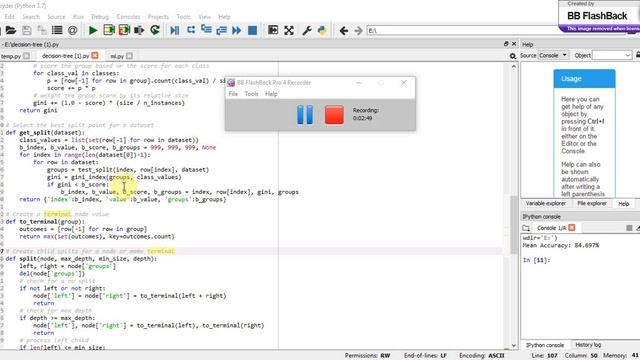Start debugging with the Debug file icon
Image resolution: width=640 pixels, height=360 pixels.
pos(175,30)
